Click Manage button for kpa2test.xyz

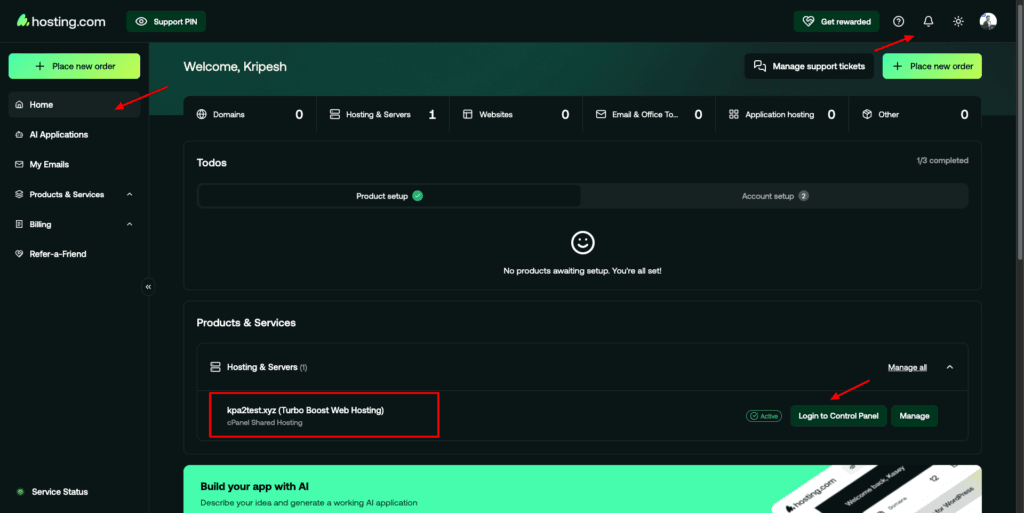(914, 416)
